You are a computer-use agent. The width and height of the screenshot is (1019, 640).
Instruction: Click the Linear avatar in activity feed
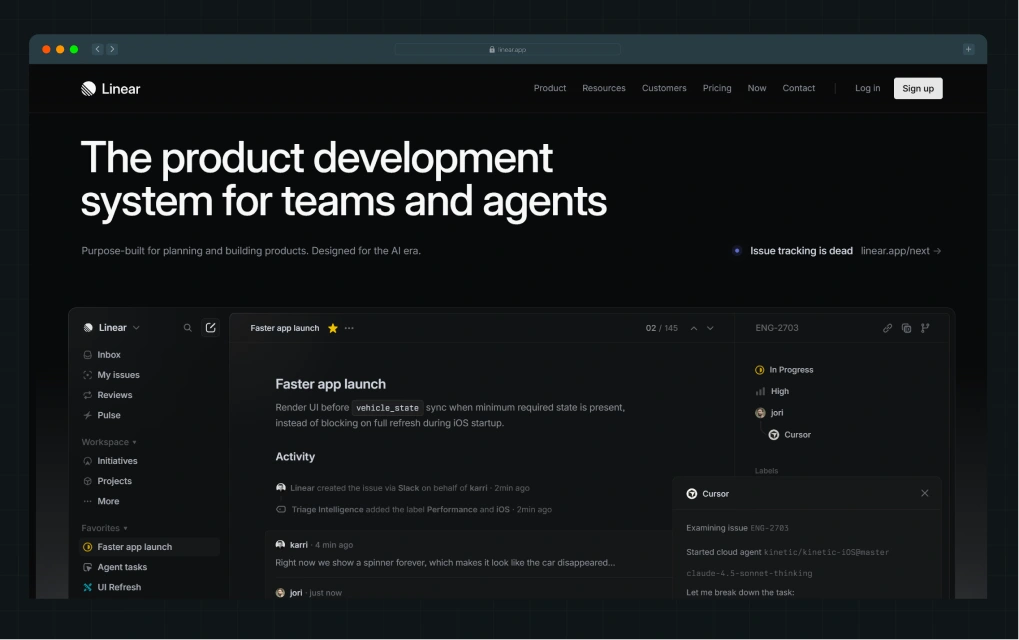click(x=281, y=487)
